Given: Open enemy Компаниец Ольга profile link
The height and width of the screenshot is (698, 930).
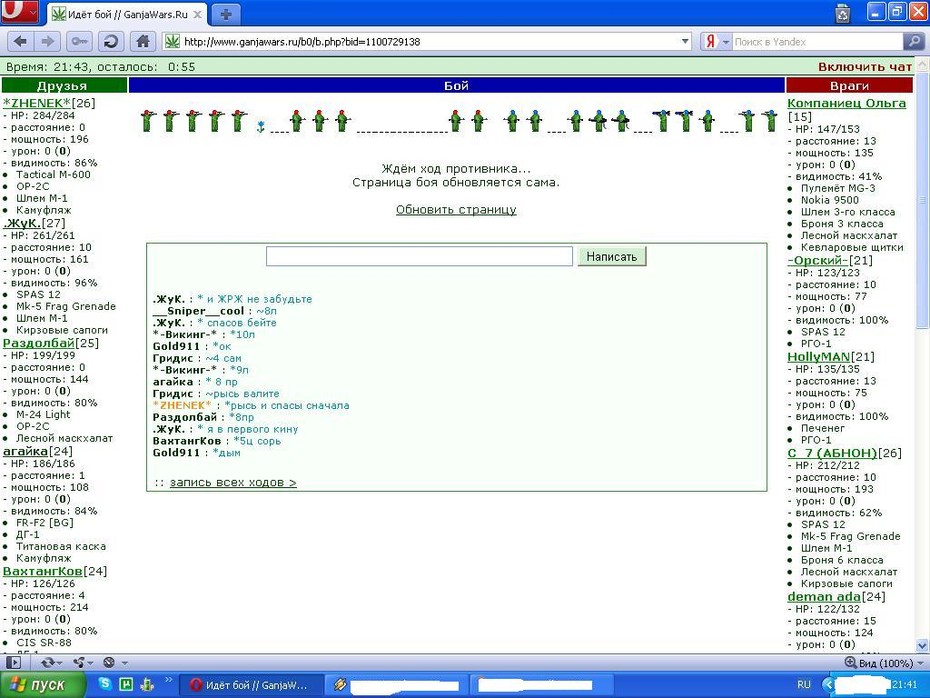Looking at the screenshot, I should point(846,103).
